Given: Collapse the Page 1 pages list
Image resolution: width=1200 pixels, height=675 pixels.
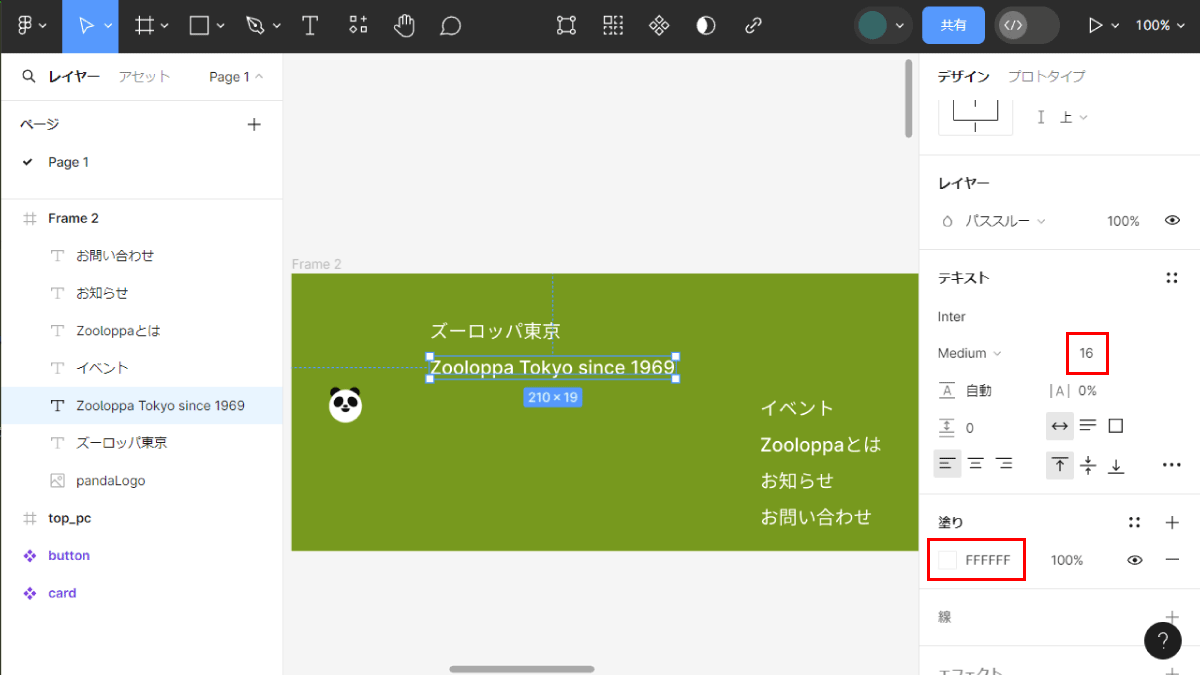Looking at the screenshot, I should (x=237, y=77).
